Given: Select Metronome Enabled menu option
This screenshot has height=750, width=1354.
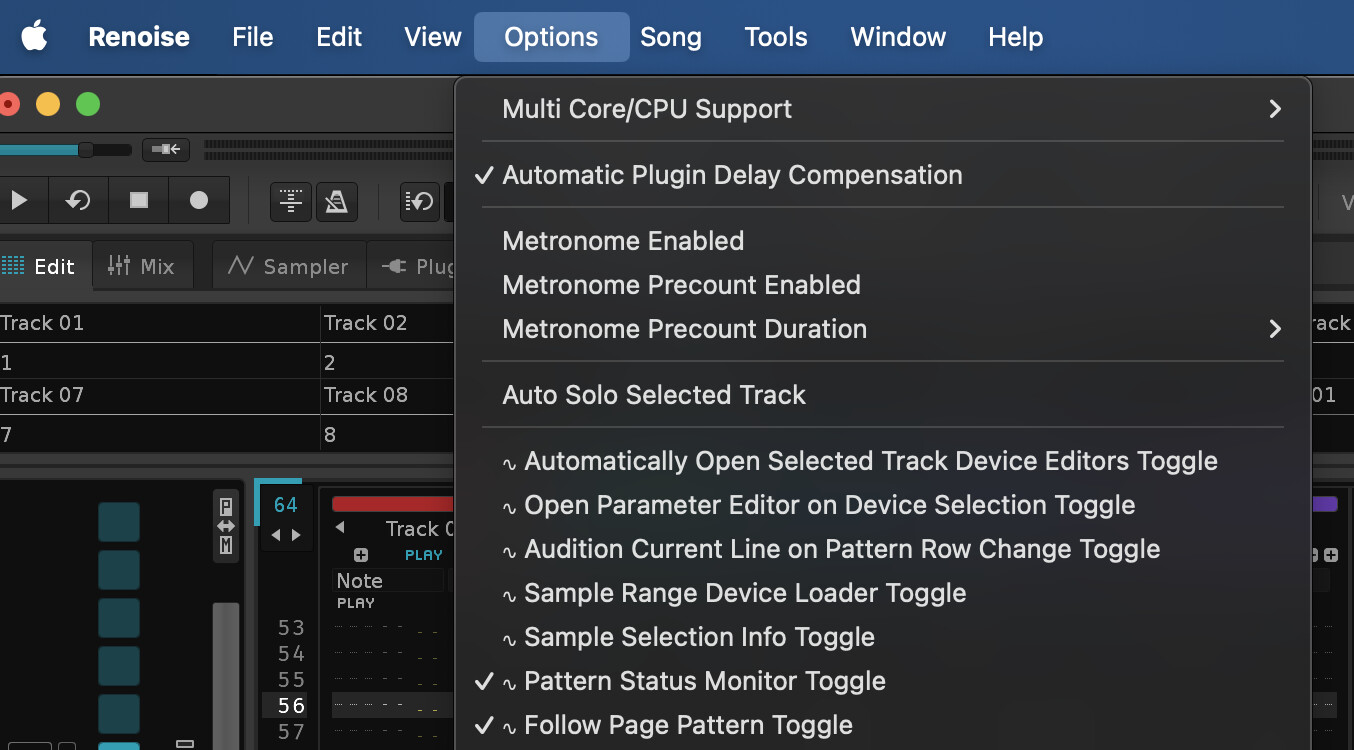Looking at the screenshot, I should (623, 241).
